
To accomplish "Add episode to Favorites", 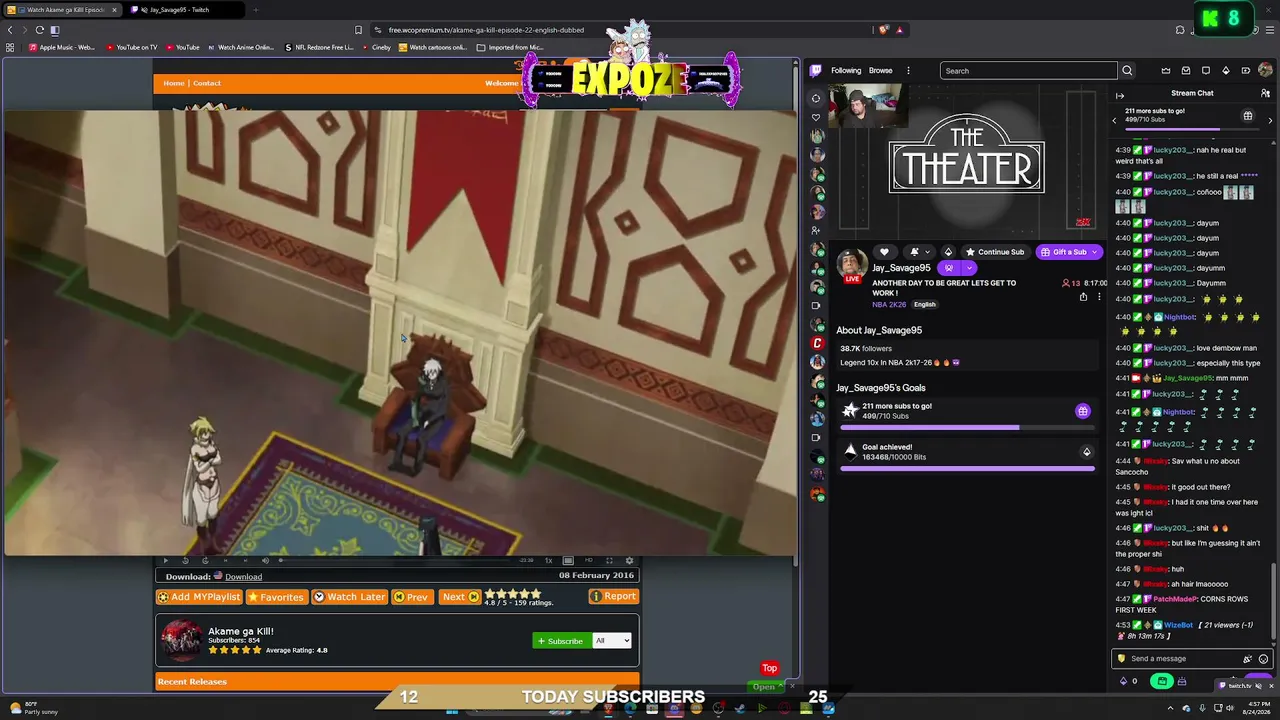I will 276,597.
